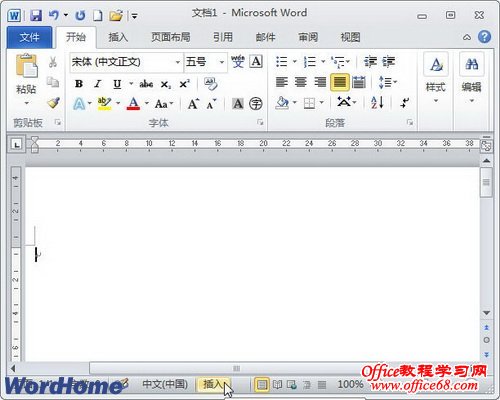Click the Undo arrow icon
Image resolution: width=500 pixels, height=400 pixels.
coord(54,15)
